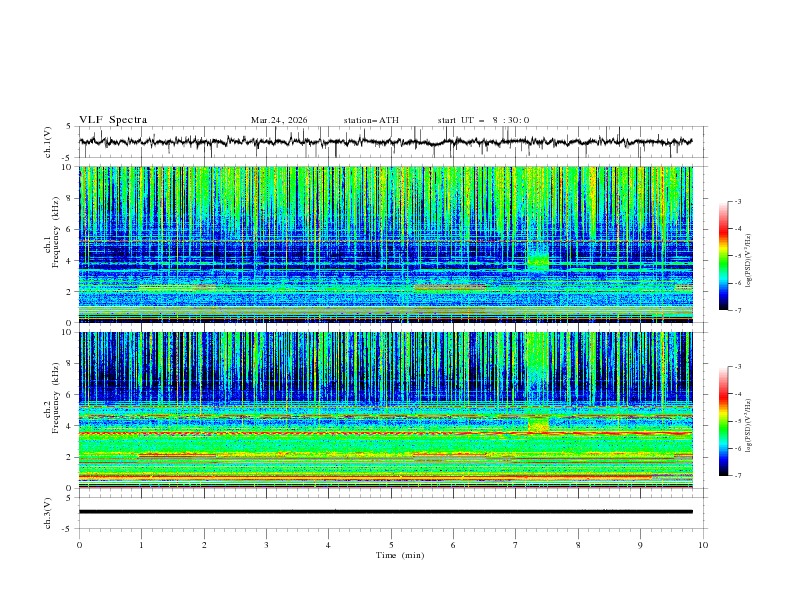Click the "-5" tick on ch.2 colorbar
Image resolution: width=792 pixels, height=612 pixels.
click(x=737, y=421)
